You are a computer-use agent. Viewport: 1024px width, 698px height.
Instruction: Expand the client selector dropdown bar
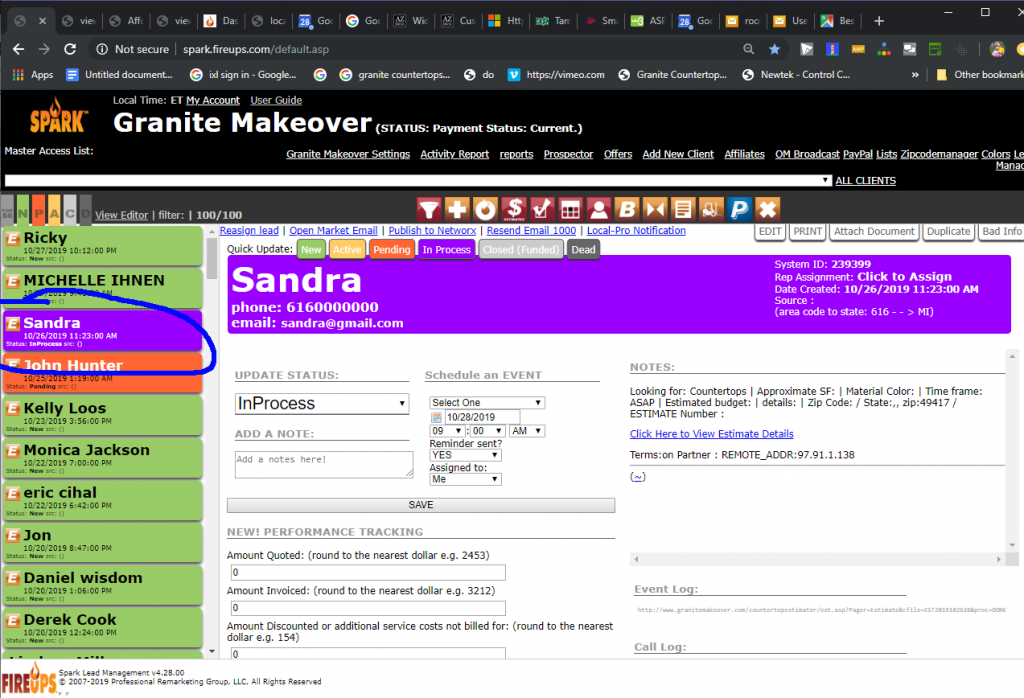[418, 180]
